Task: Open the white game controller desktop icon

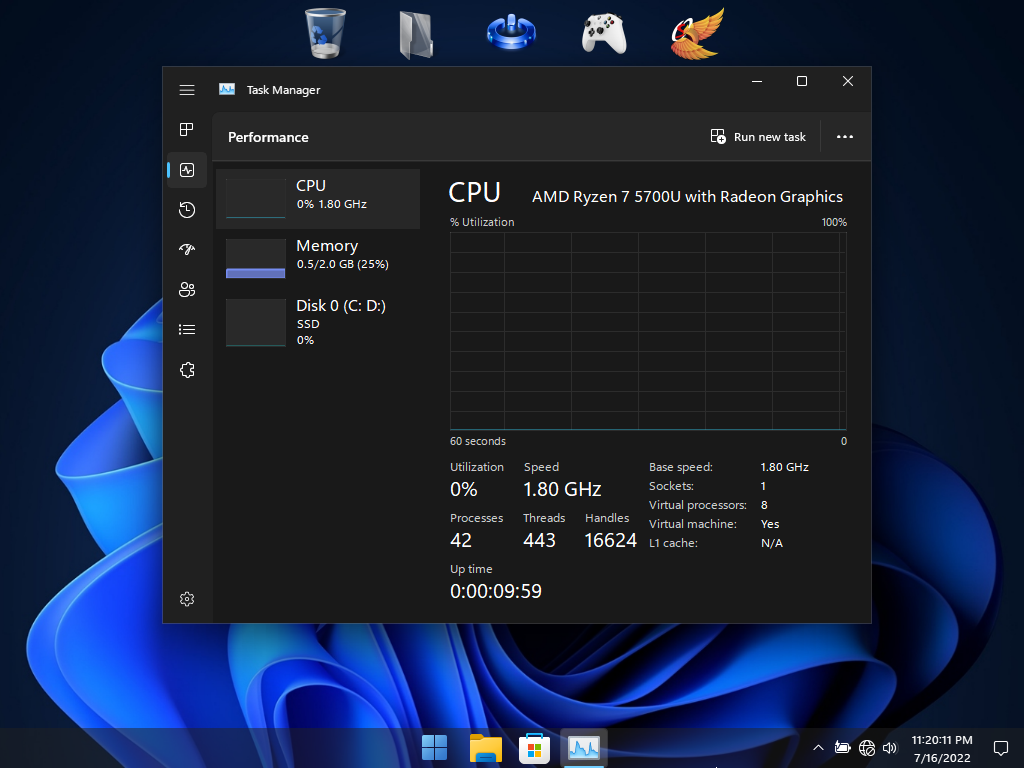Action: [604, 33]
